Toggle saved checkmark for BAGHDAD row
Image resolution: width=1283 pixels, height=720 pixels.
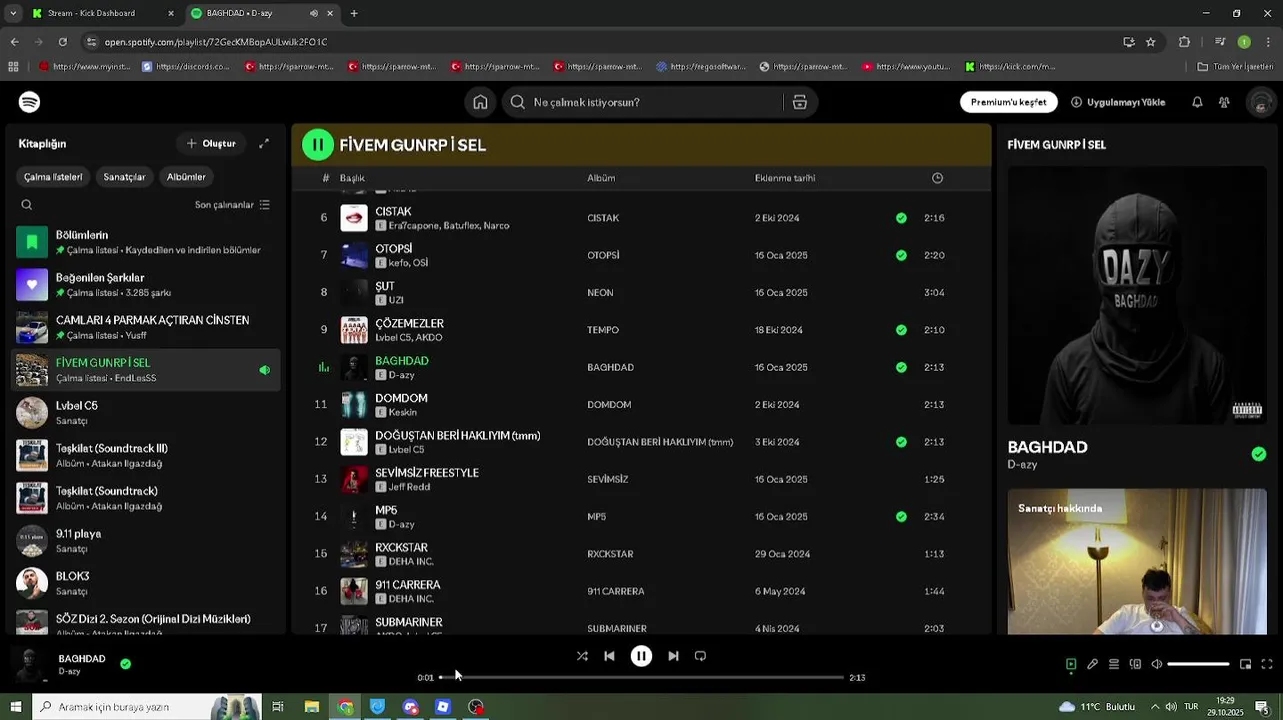click(x=901, y=367)
